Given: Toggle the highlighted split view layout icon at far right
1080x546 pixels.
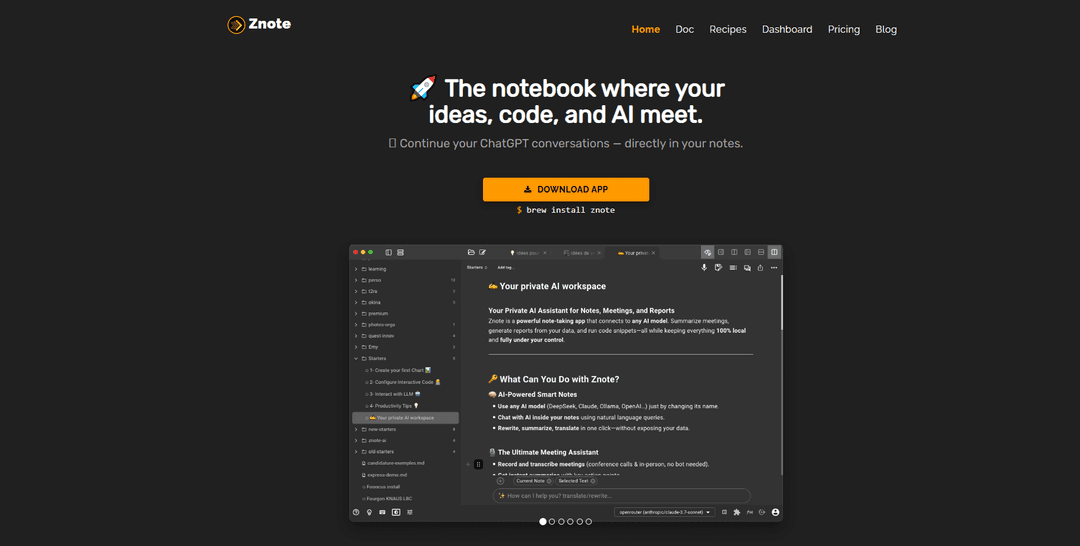Looking at the screenshot, I should tap(774, 253).
